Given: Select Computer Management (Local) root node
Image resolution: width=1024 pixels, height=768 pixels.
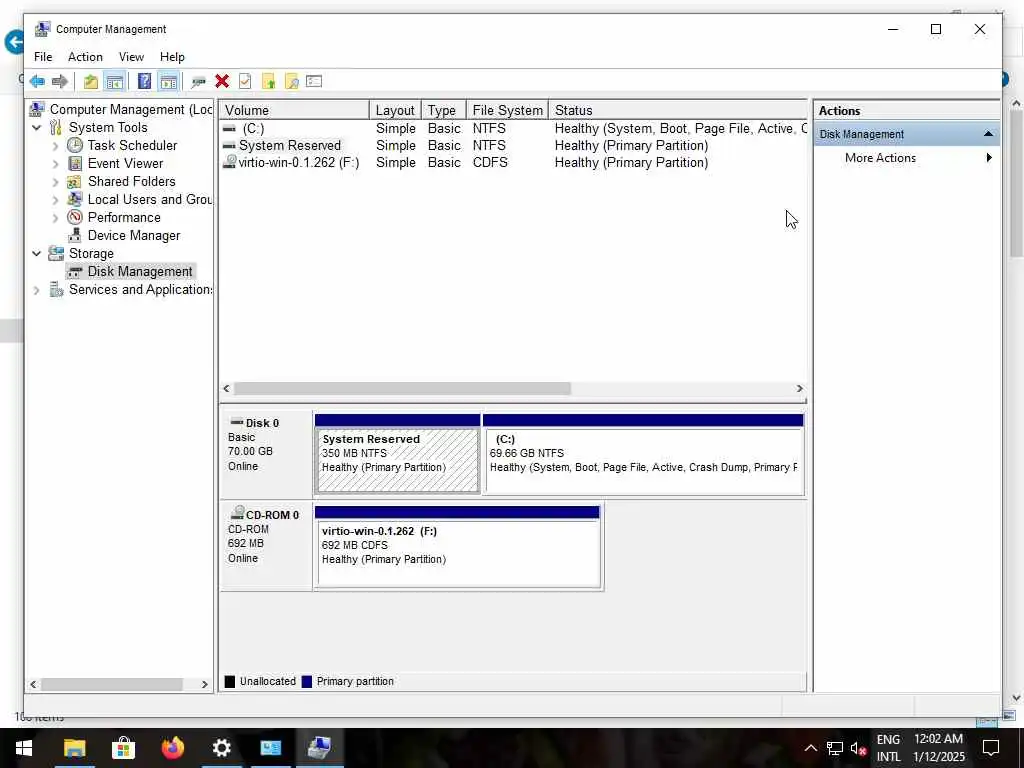Looking at the screenshot, I should 131,109.
